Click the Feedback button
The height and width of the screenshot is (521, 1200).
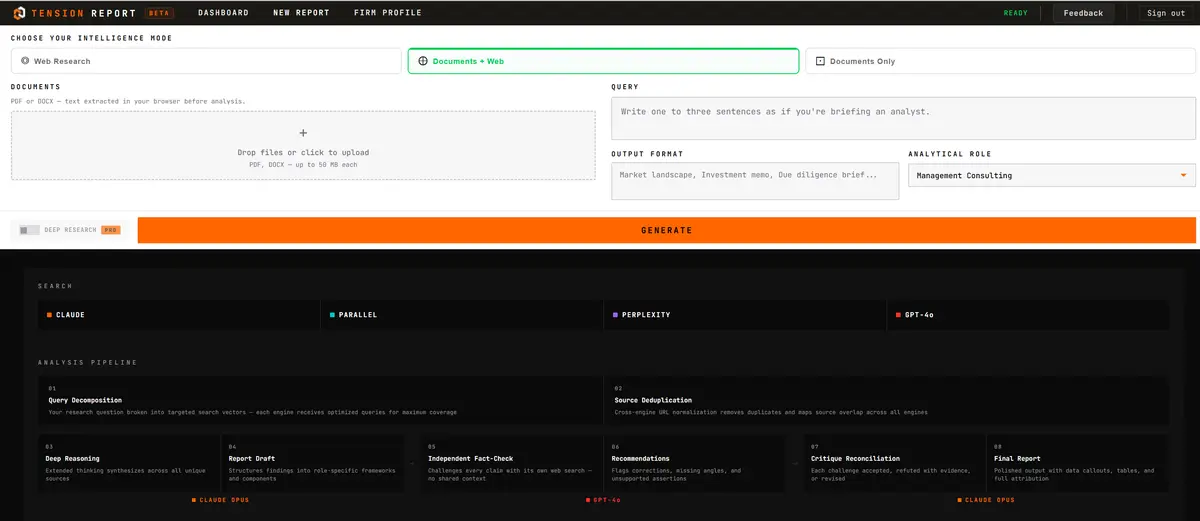pos(1083,13)
